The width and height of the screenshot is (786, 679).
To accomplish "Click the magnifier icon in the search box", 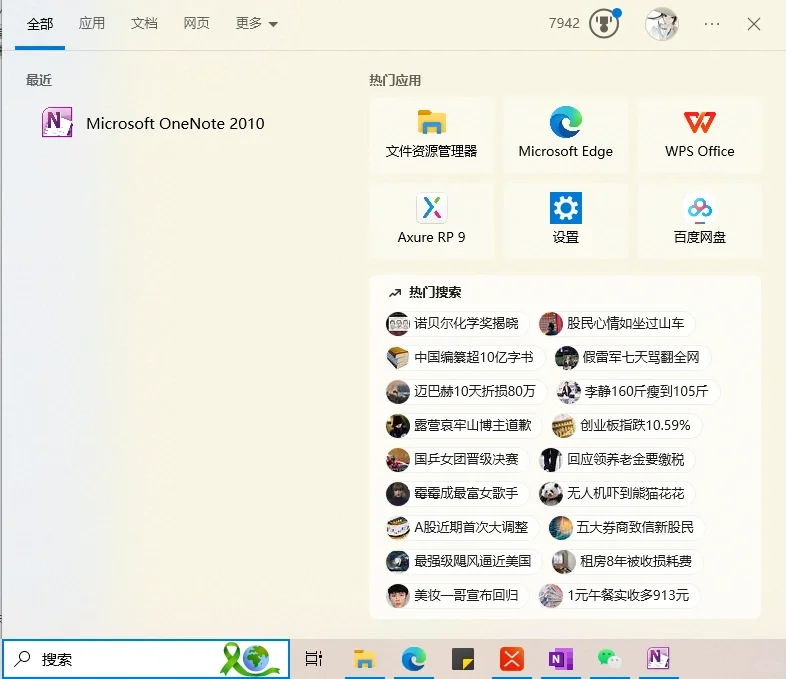I will 23,658.
